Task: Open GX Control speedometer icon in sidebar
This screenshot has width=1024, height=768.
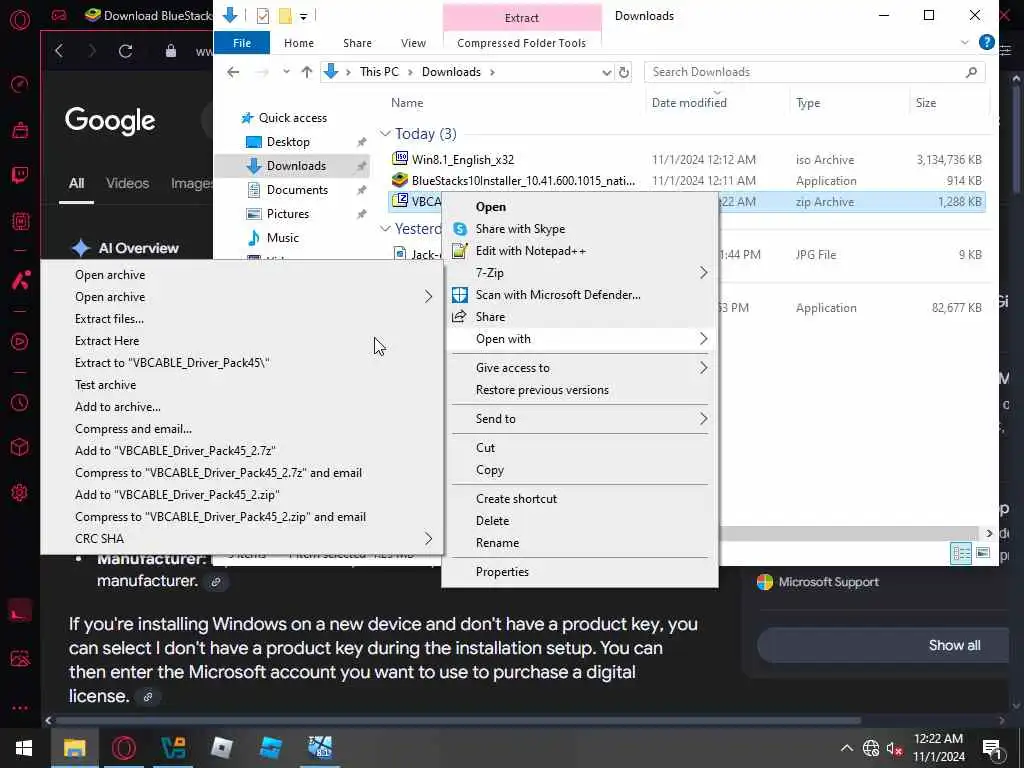Action: (20, 84)
